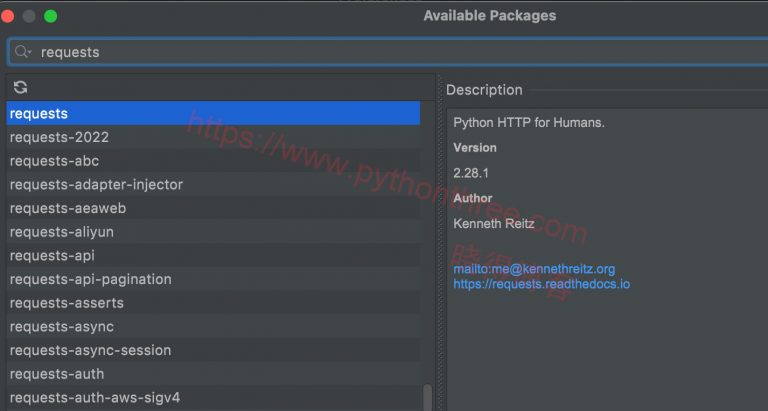Click the green maximize window button
The width and height of the screenshot is (768, 411).
point(50,16)
